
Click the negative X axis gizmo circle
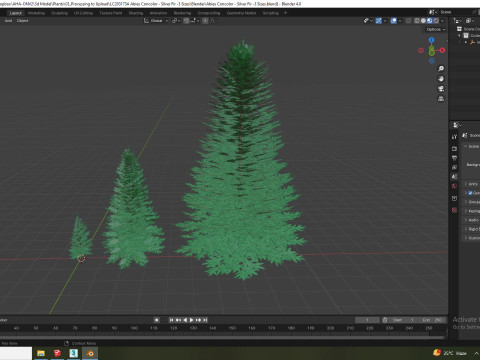(421, 50)
